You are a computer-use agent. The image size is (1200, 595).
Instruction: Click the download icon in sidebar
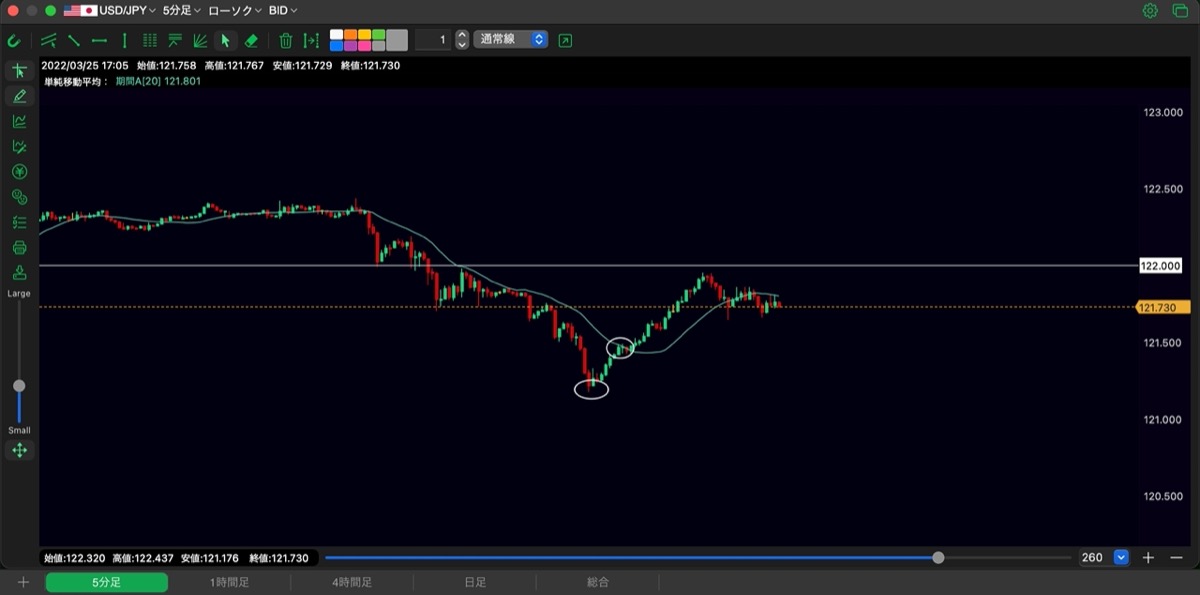click(x=19, y=272)
